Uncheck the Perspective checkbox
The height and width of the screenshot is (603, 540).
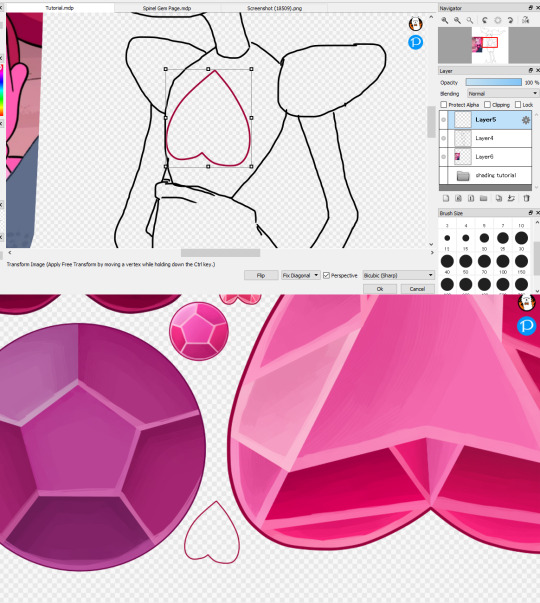[x=326, y=275]
